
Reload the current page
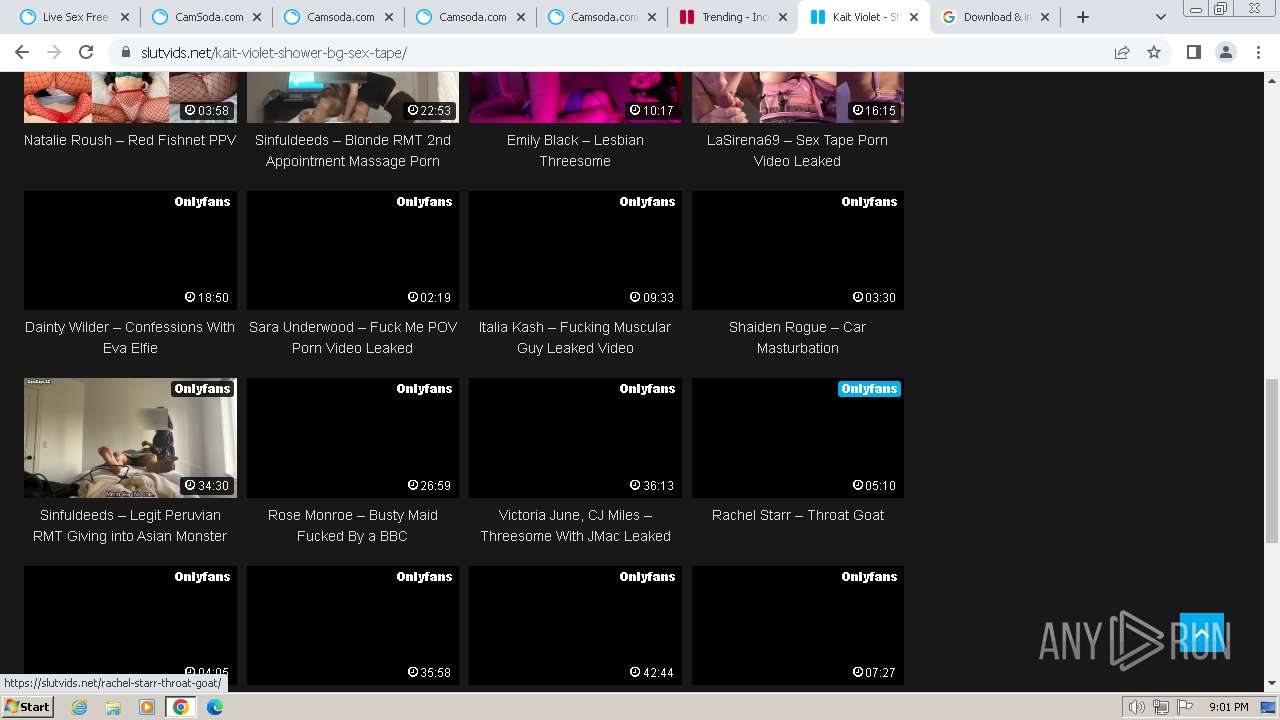(x=86, y=52)
